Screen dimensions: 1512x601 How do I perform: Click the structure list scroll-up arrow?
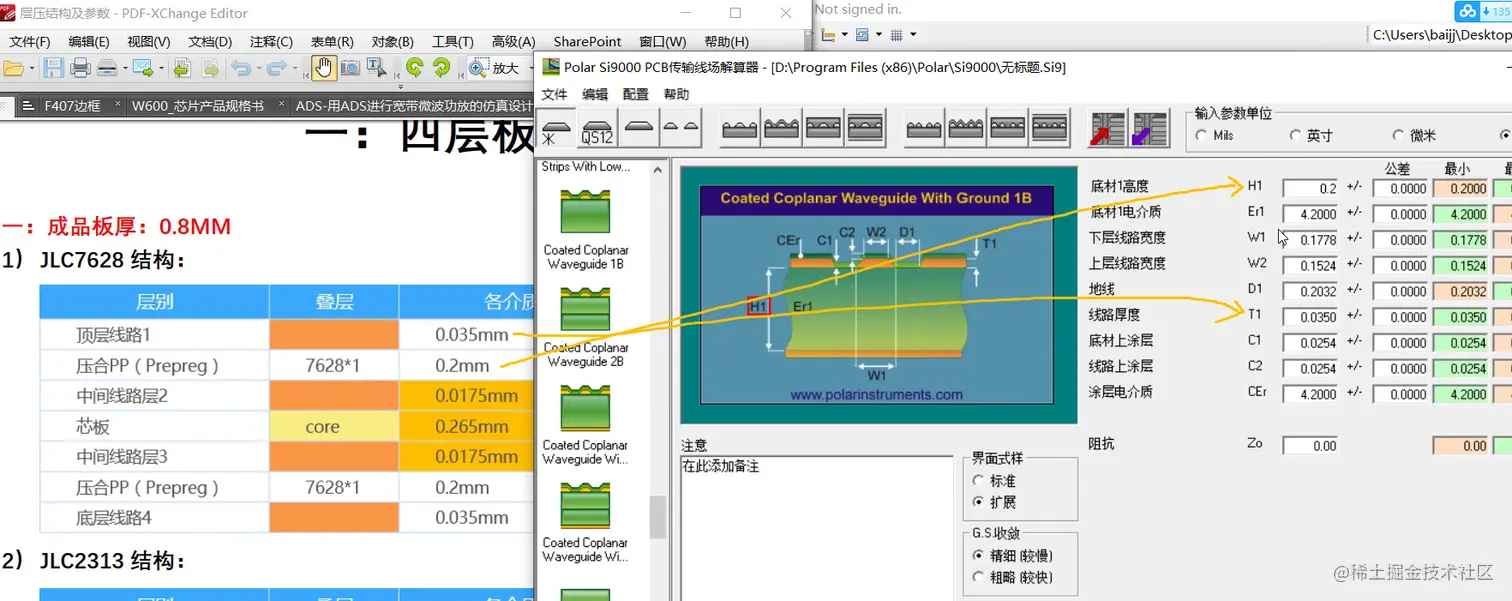pos(658,170)
